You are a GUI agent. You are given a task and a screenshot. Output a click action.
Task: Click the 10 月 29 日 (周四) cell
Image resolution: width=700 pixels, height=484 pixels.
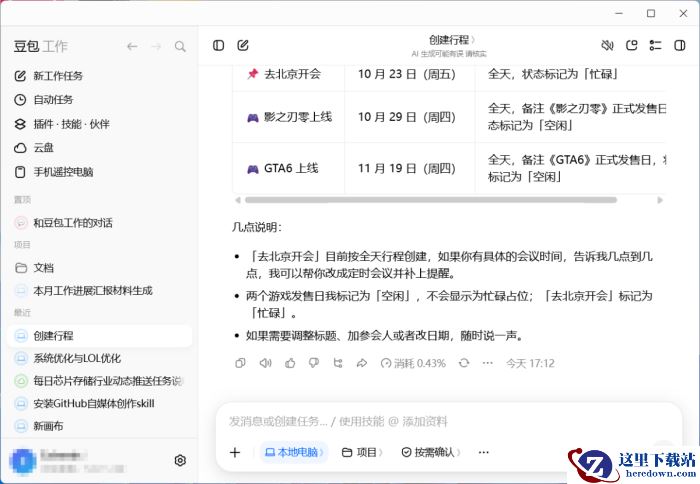coord(409,117)
